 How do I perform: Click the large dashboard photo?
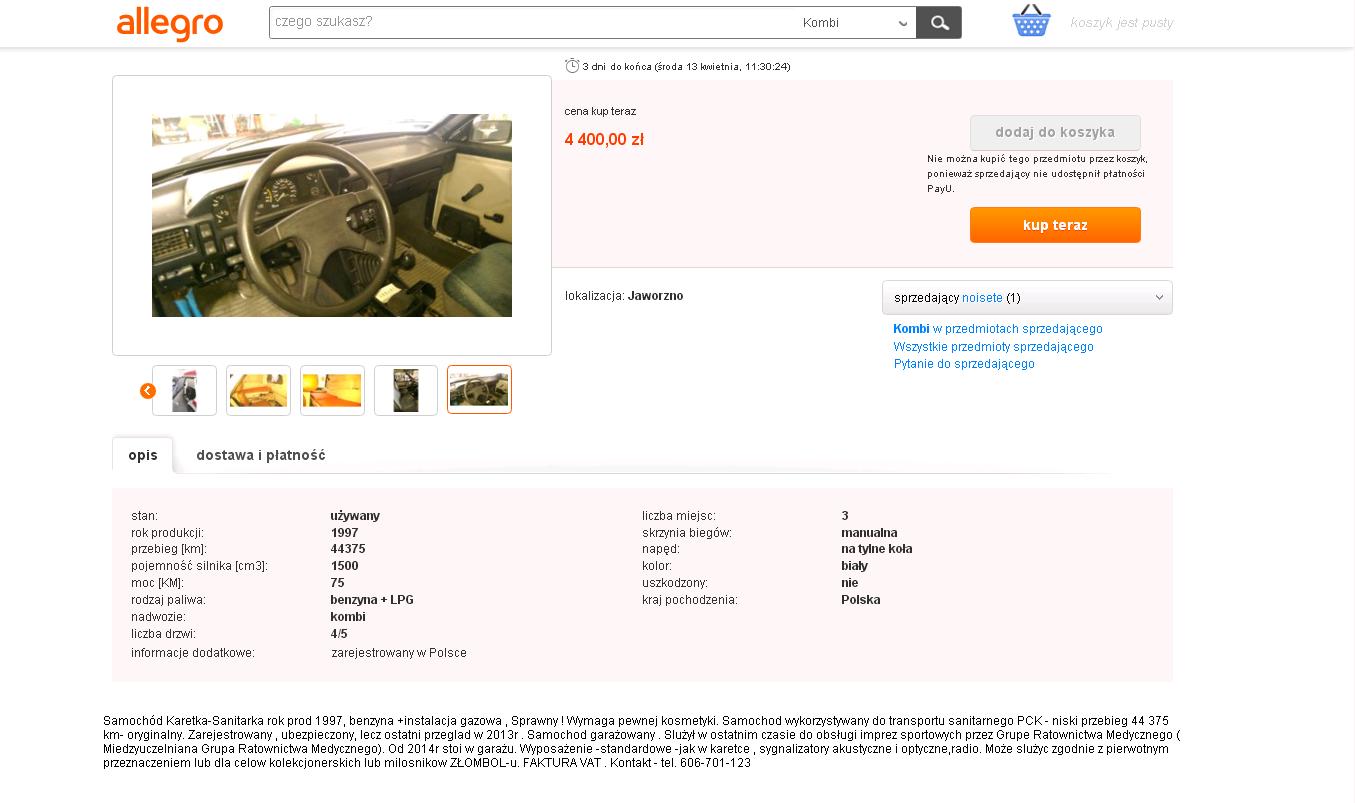(x=332, y=215)
